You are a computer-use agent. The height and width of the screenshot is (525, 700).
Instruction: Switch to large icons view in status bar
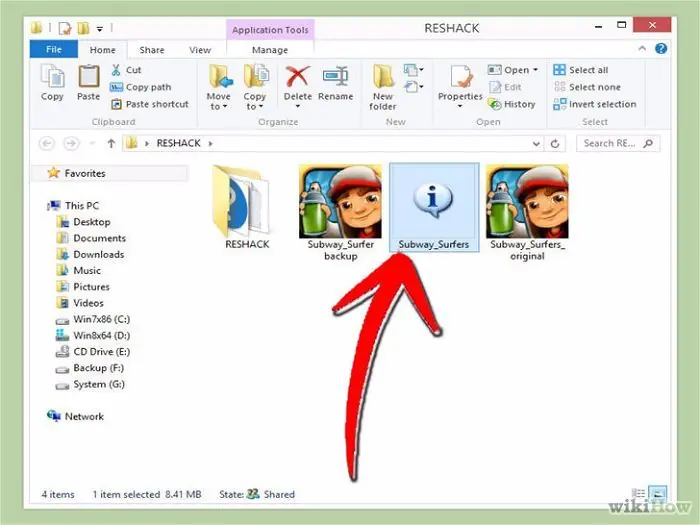coord(658,493)
